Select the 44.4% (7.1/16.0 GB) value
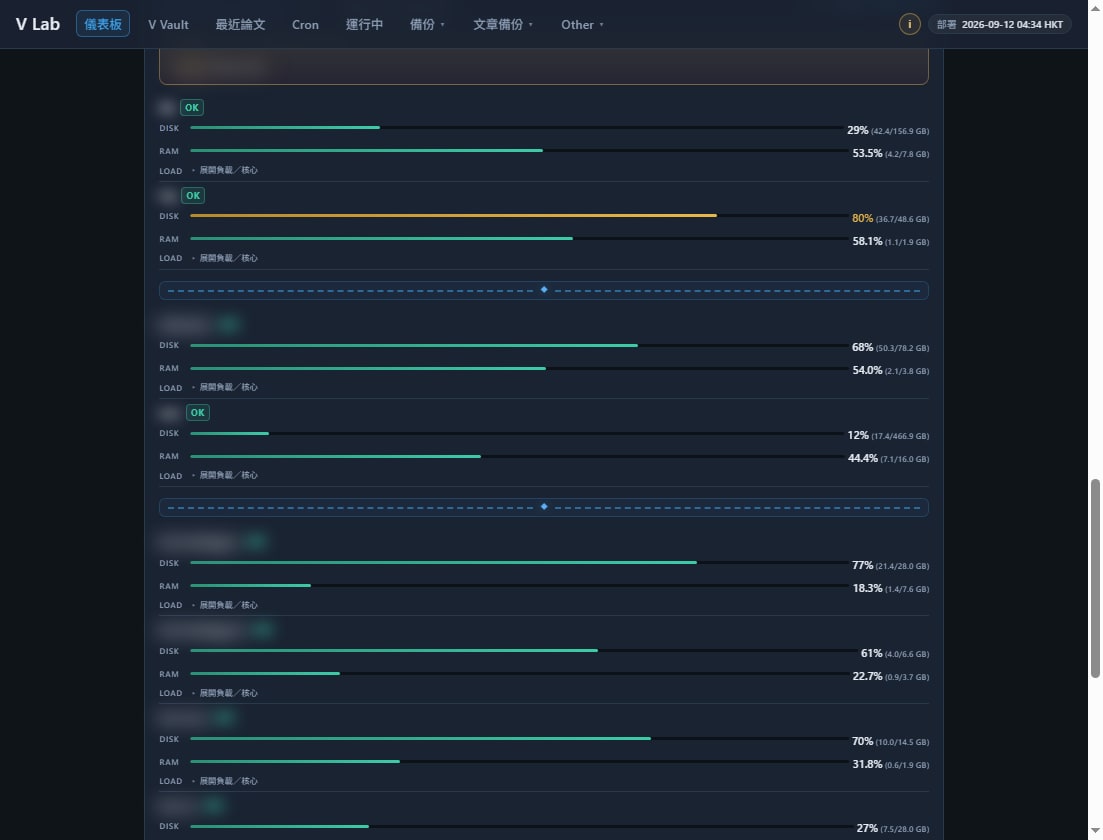This screenshot has width=1103, height=840. click(888, 458)
